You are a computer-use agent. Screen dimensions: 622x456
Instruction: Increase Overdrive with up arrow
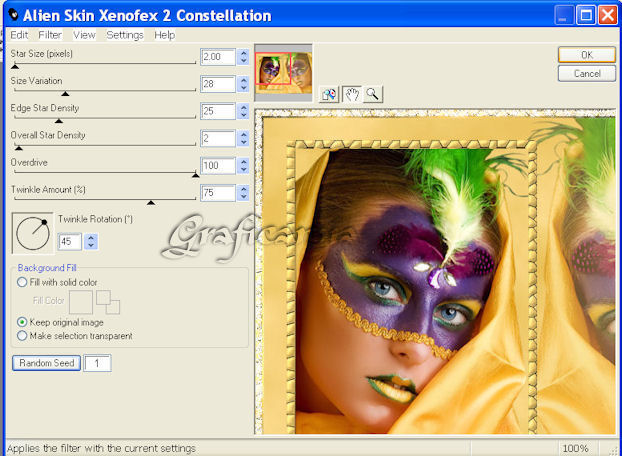(x=243, y=162)
